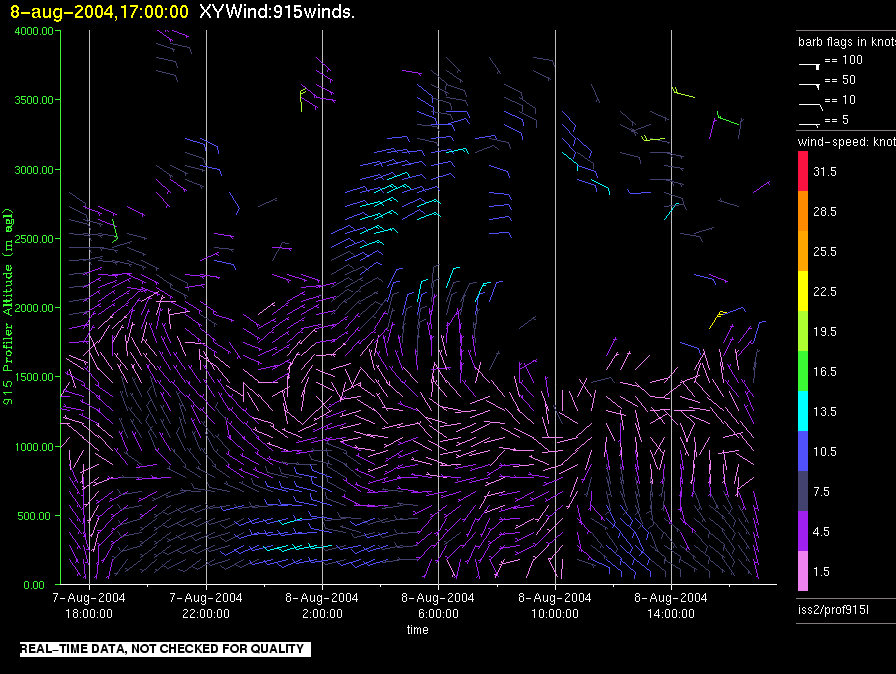Click the '7-Aug-2004 18:00:00' time label
Image resolution: width=896 pixels, height=674 pixels.
89,605
